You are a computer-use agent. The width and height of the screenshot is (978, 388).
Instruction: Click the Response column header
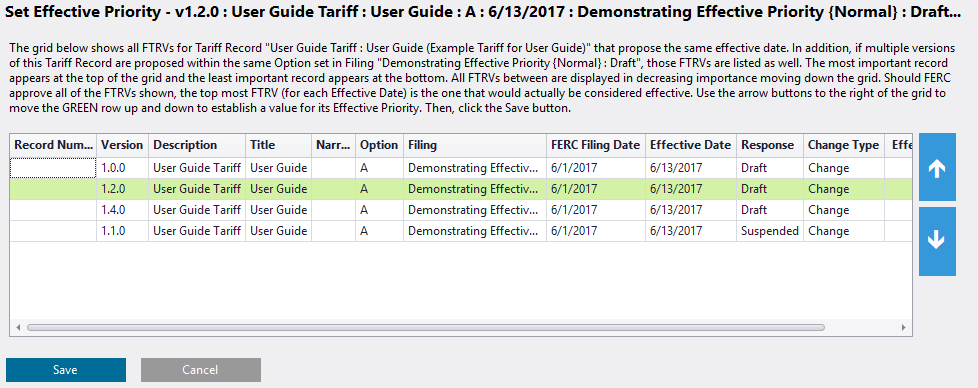pos(770,145)
